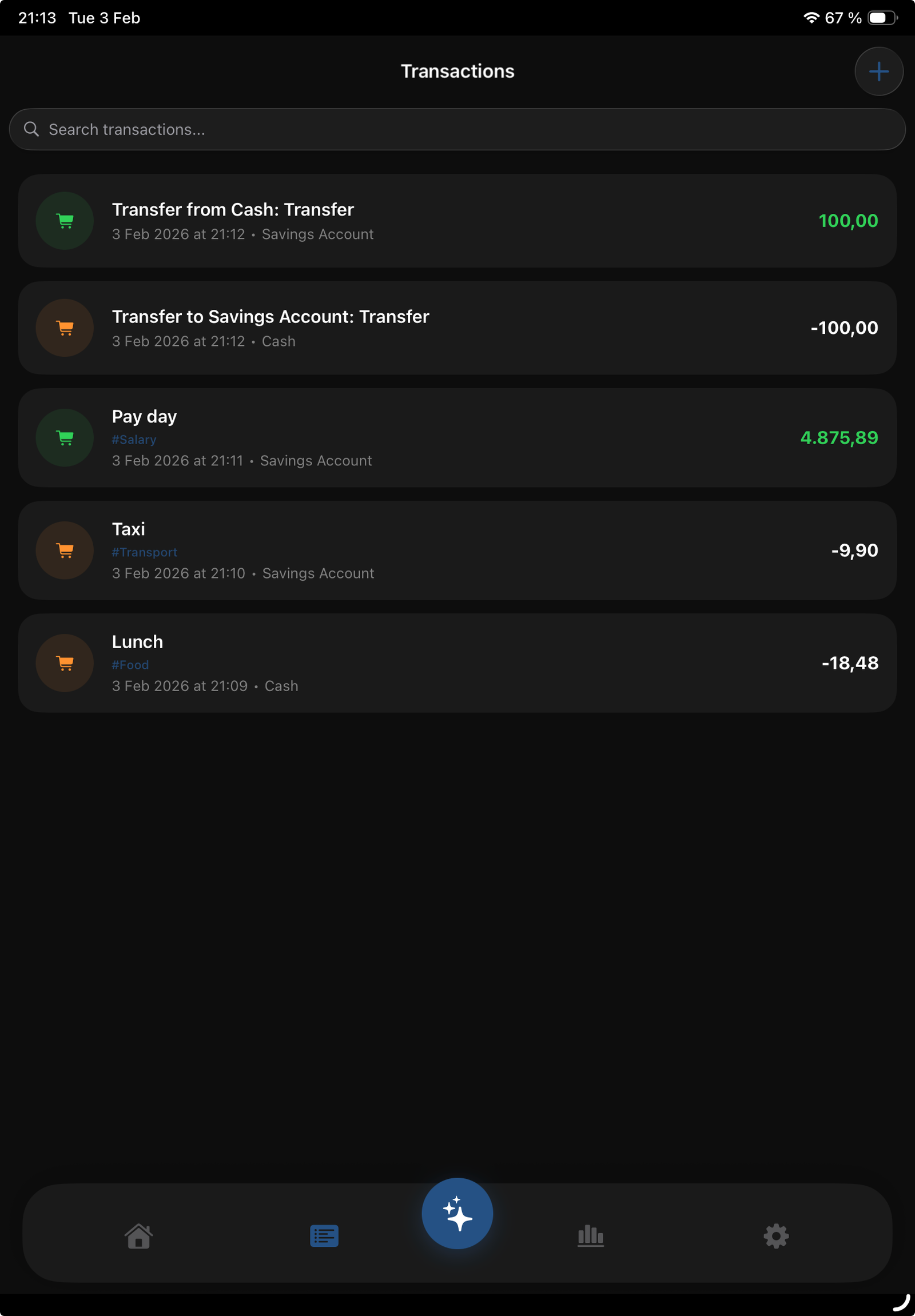Image resolution: width=915 pixels, height=1316 pixels.
Task: Click the 4.875,89 Pay day amount
Action: 839,438
